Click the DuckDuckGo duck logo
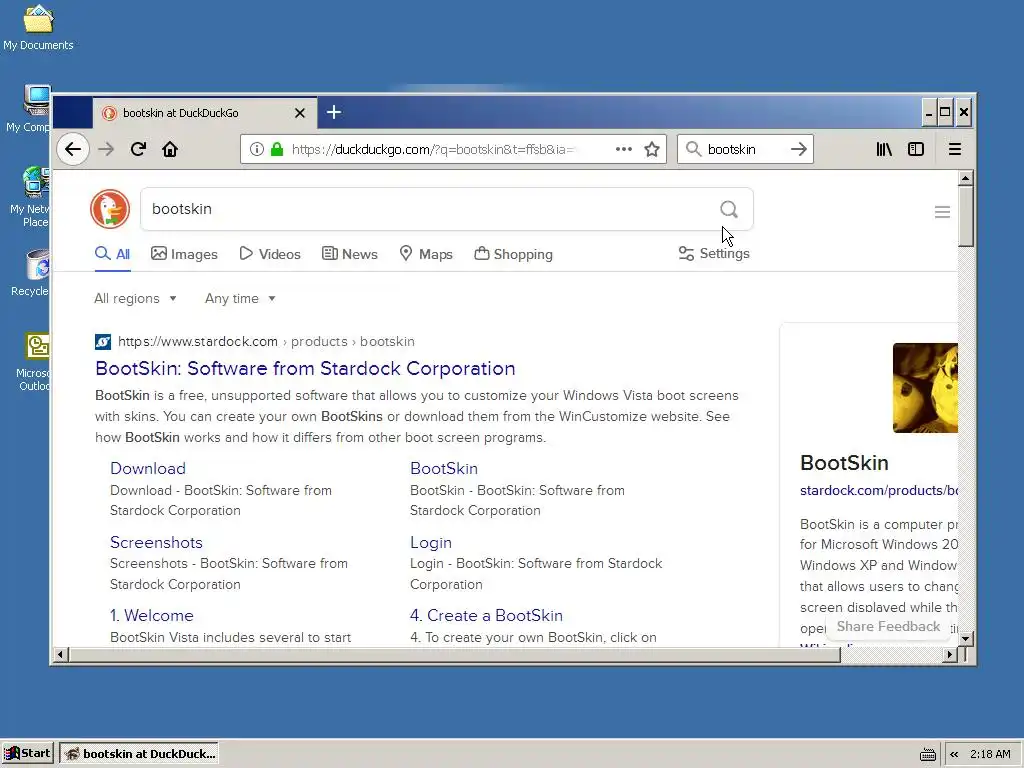This screenshot has height=768, width=1024. [x=110, y=209]
